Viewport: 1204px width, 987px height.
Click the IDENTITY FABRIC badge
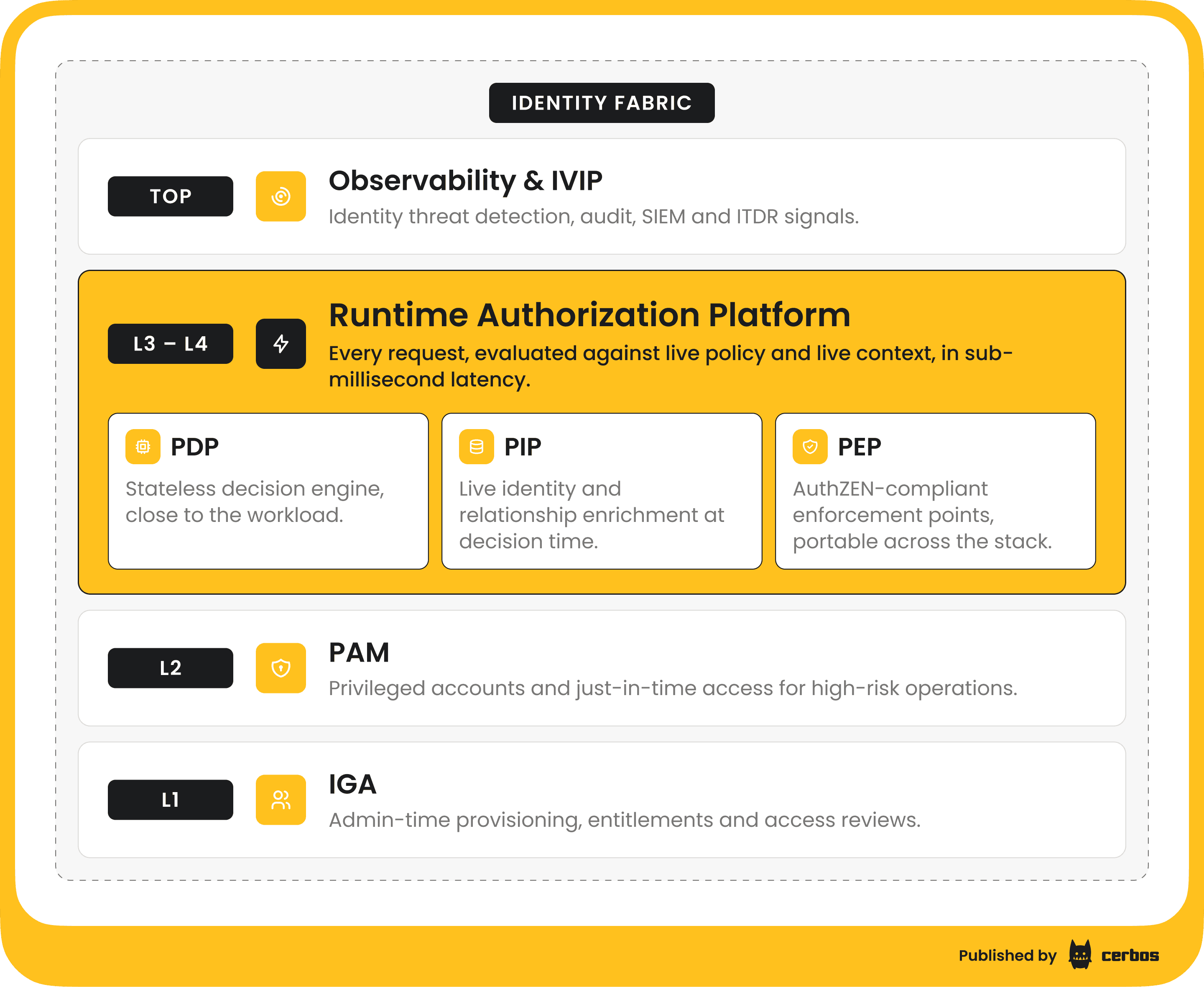tap(602, 103)
